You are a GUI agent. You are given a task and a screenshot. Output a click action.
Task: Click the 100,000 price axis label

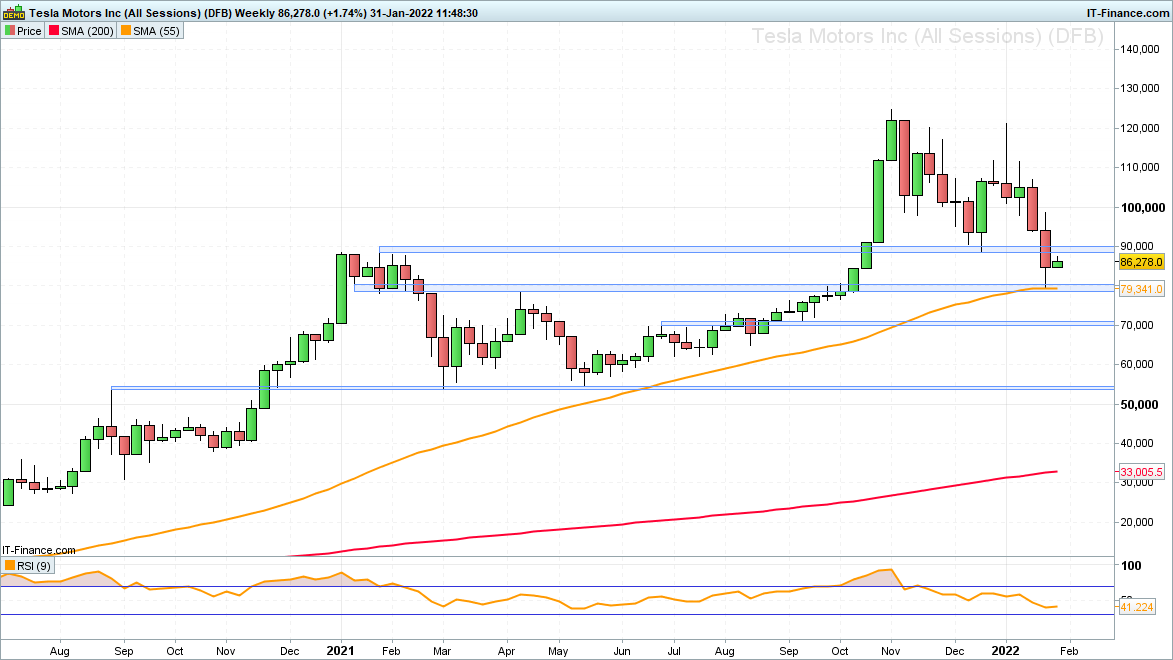point(1142,207)
